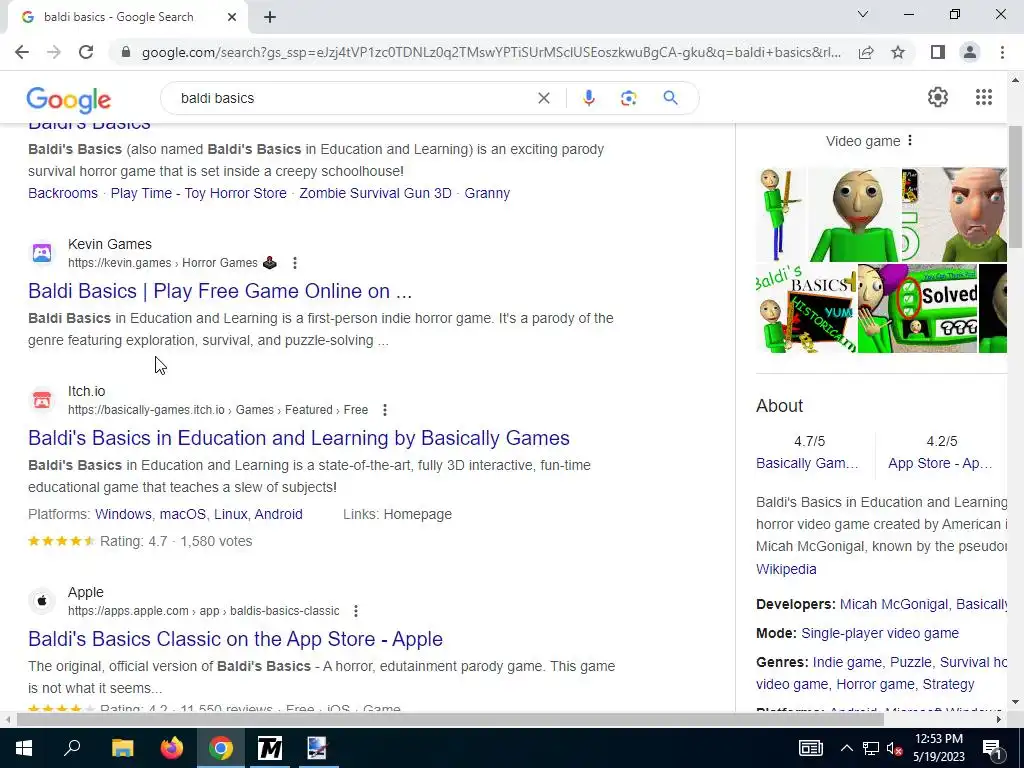Reload the page with the refresh icon
Image resolution: width=1024 pixels, height=768 pixels.
(x=86, y=52)
